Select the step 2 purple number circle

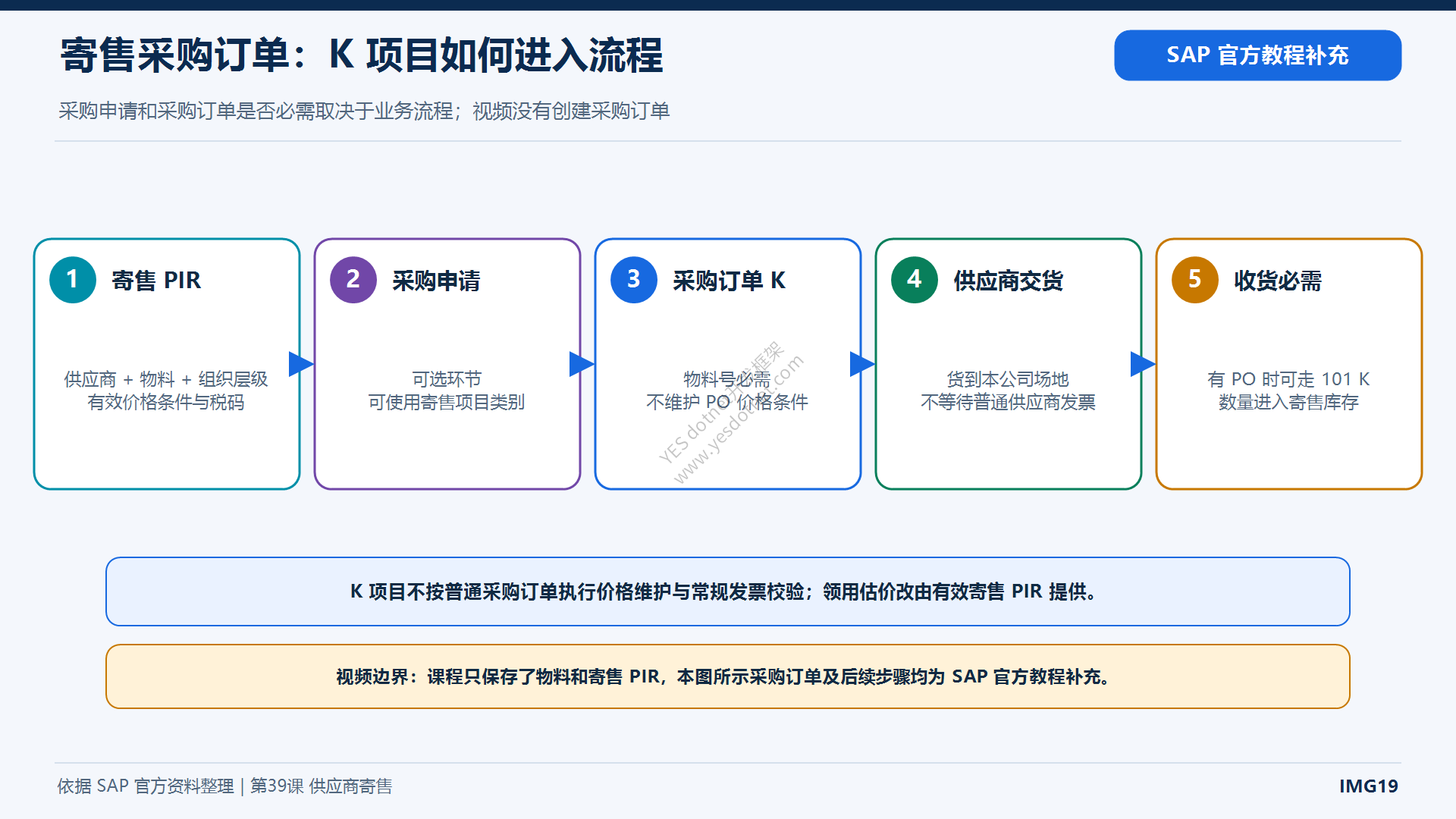click(353, 280)
